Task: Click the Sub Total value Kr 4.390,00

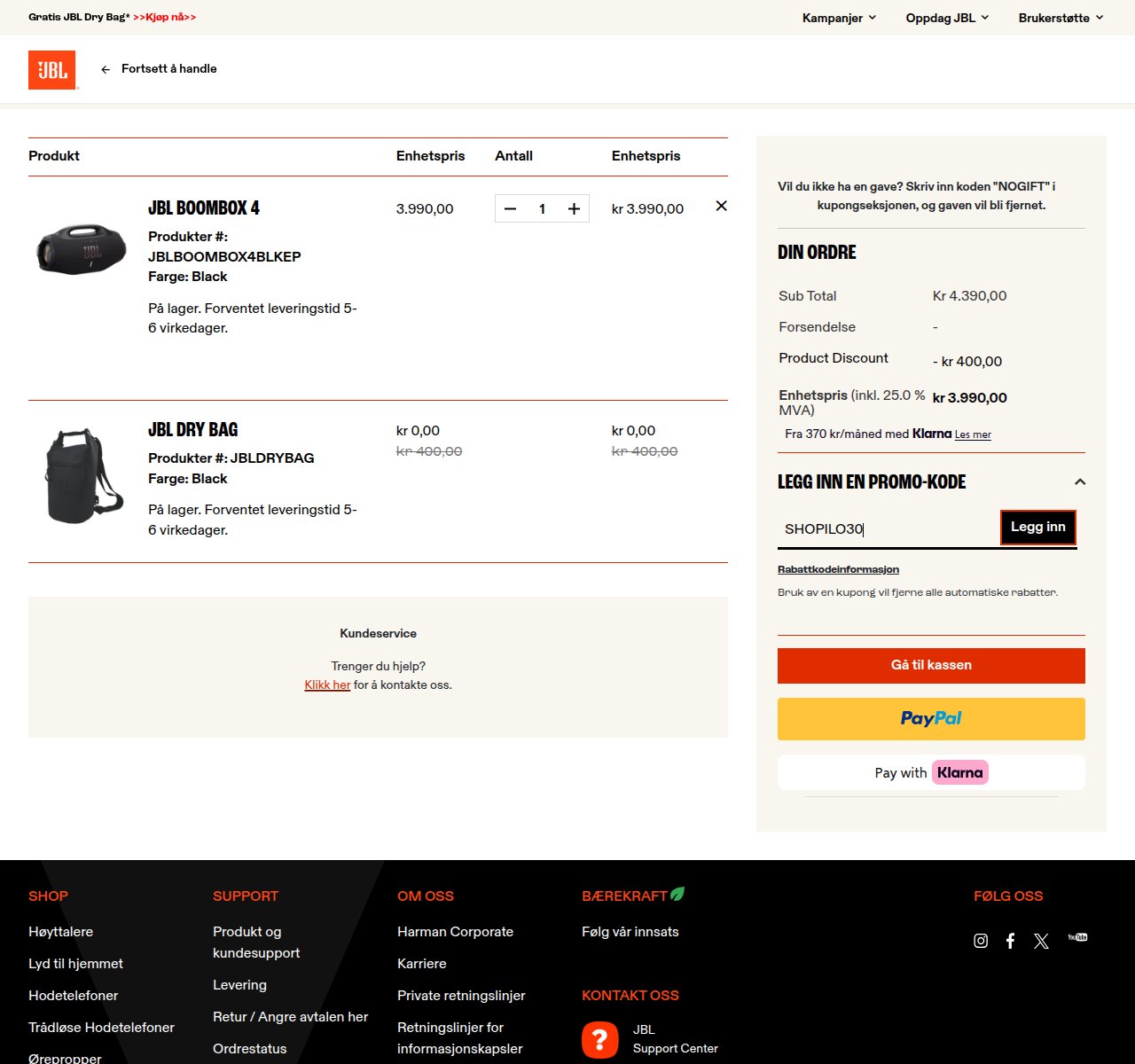Action: [969, 295]
